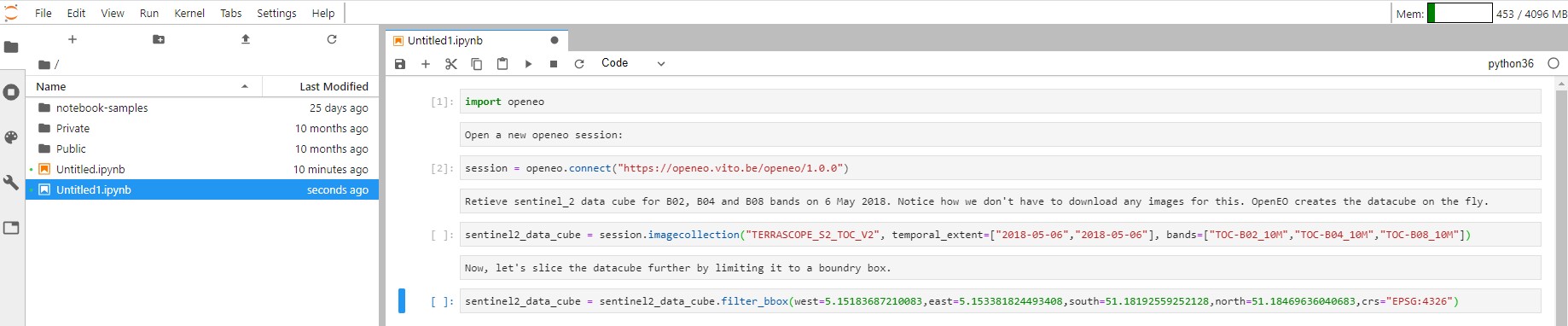This screenshot has width=1568, height=326.
Task: Open the wrench tools sidebar icon
Action: [11, 183]
